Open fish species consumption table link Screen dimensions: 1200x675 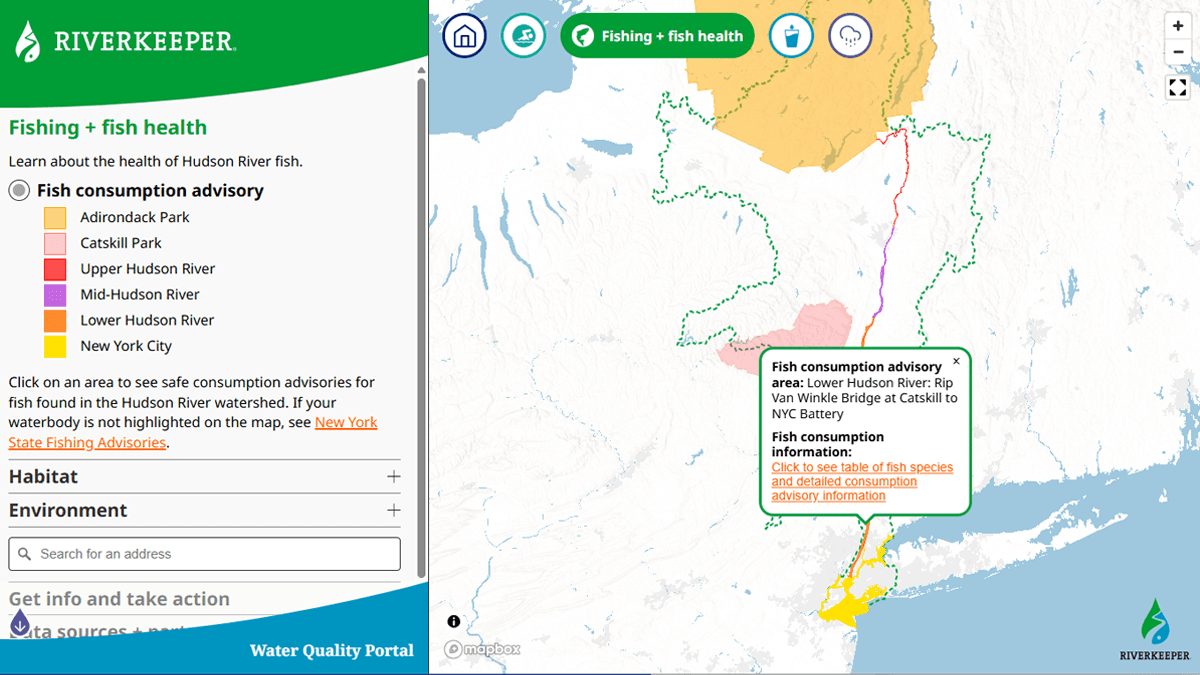tap(862, 481)
